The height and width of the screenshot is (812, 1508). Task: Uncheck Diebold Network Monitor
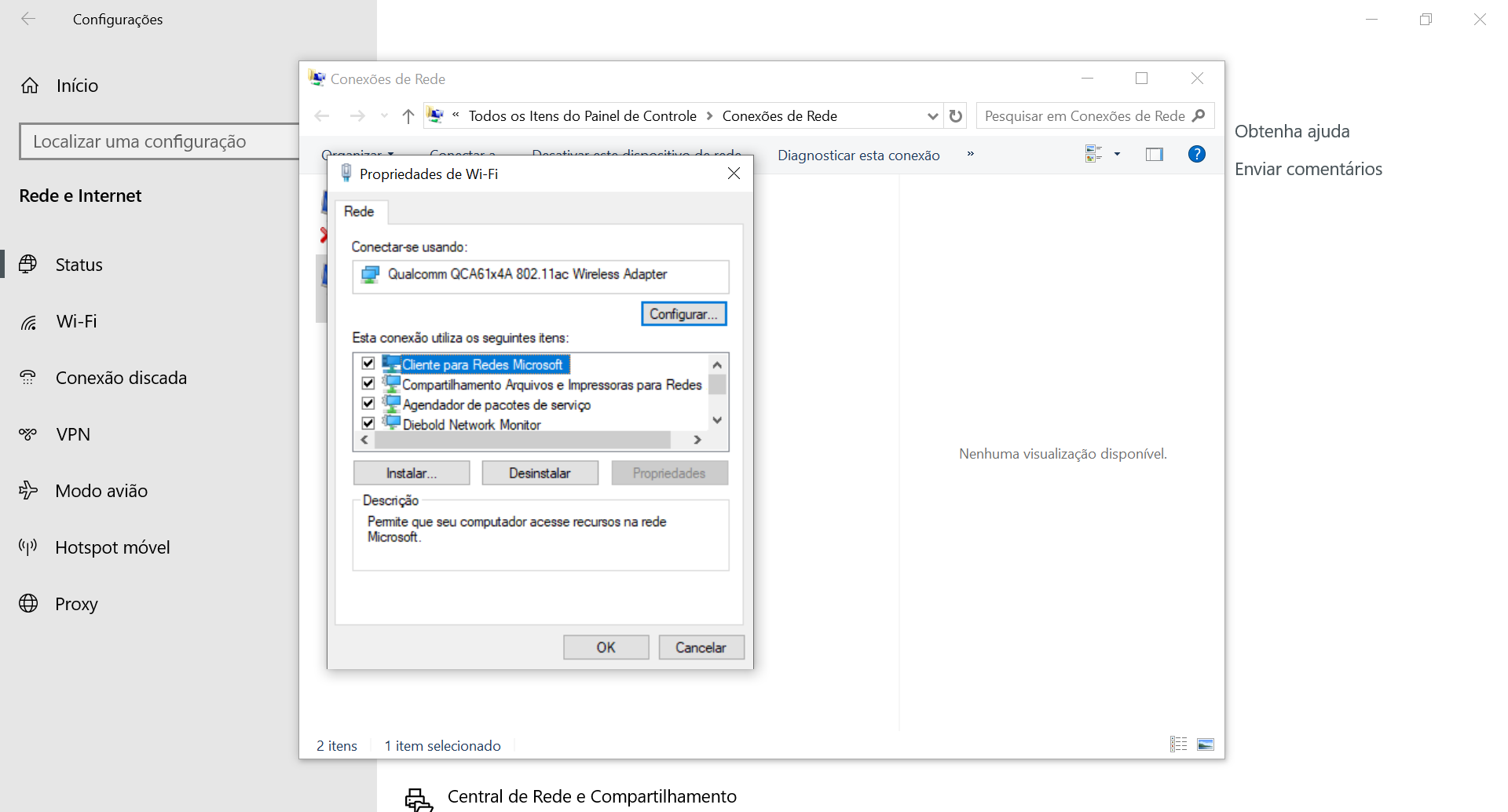pyautogui.click(x=368, y=422)
